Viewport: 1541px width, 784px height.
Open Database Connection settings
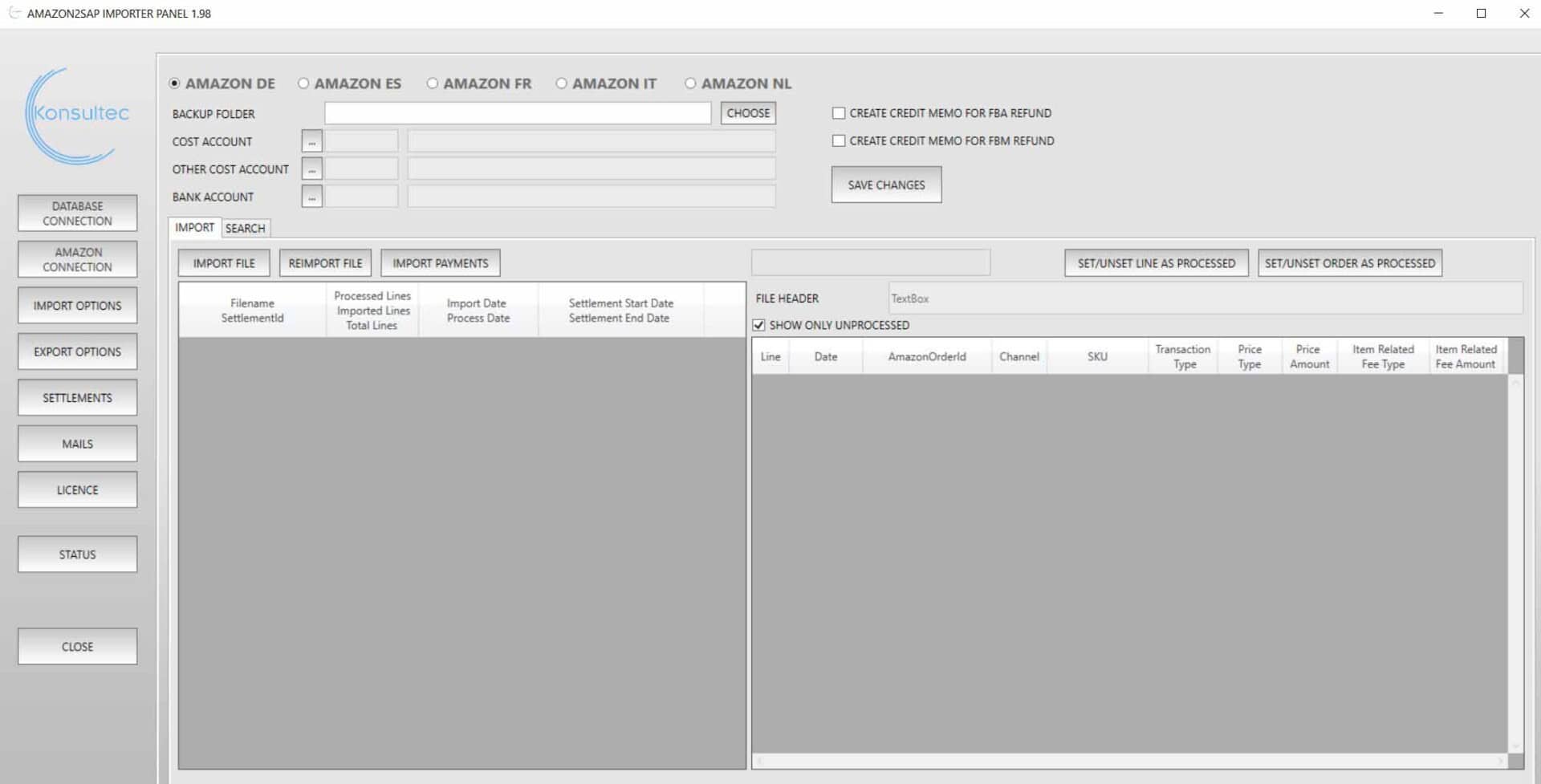tap(77, 213)
